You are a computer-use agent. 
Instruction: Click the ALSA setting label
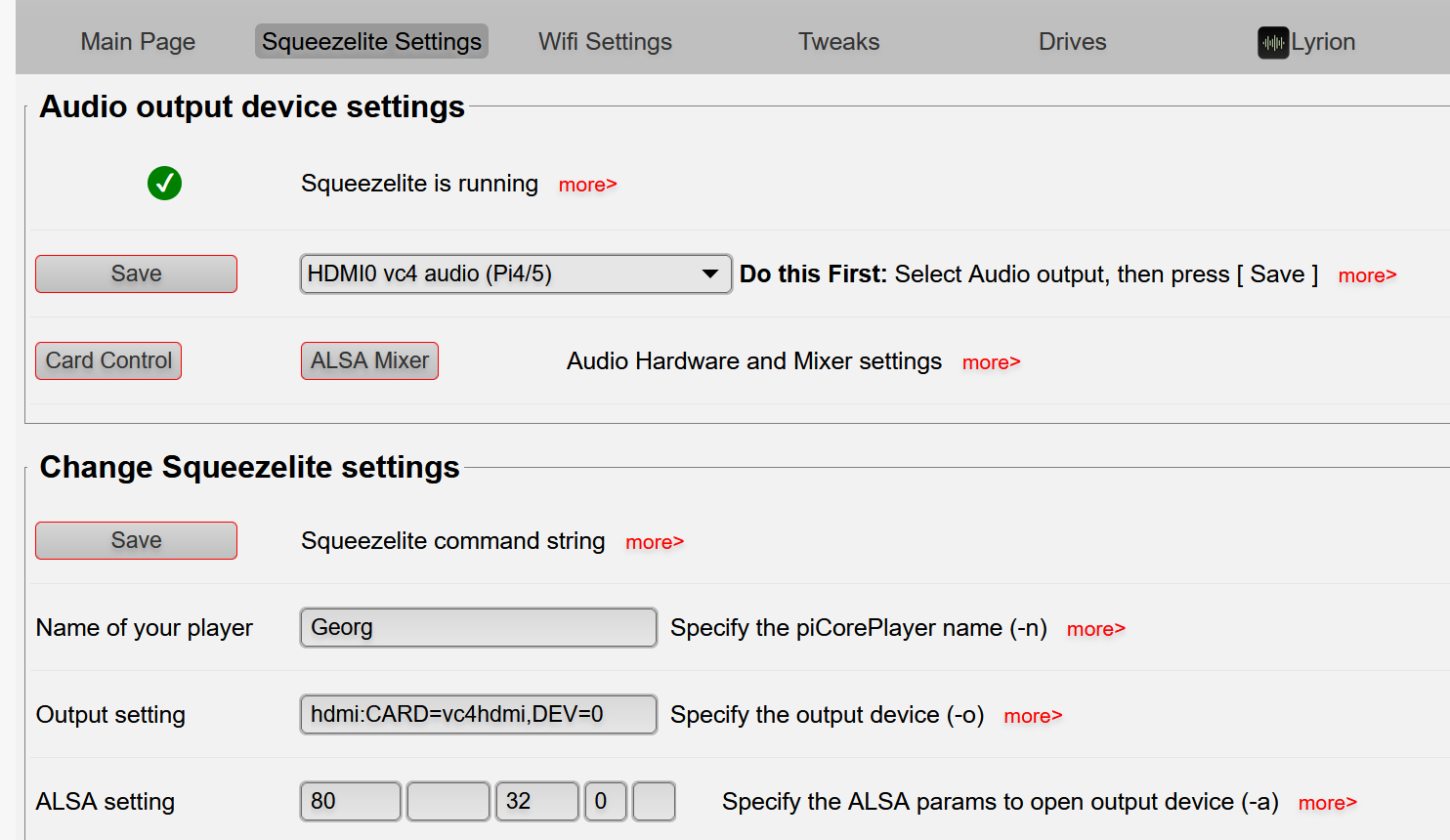(106, 802)
